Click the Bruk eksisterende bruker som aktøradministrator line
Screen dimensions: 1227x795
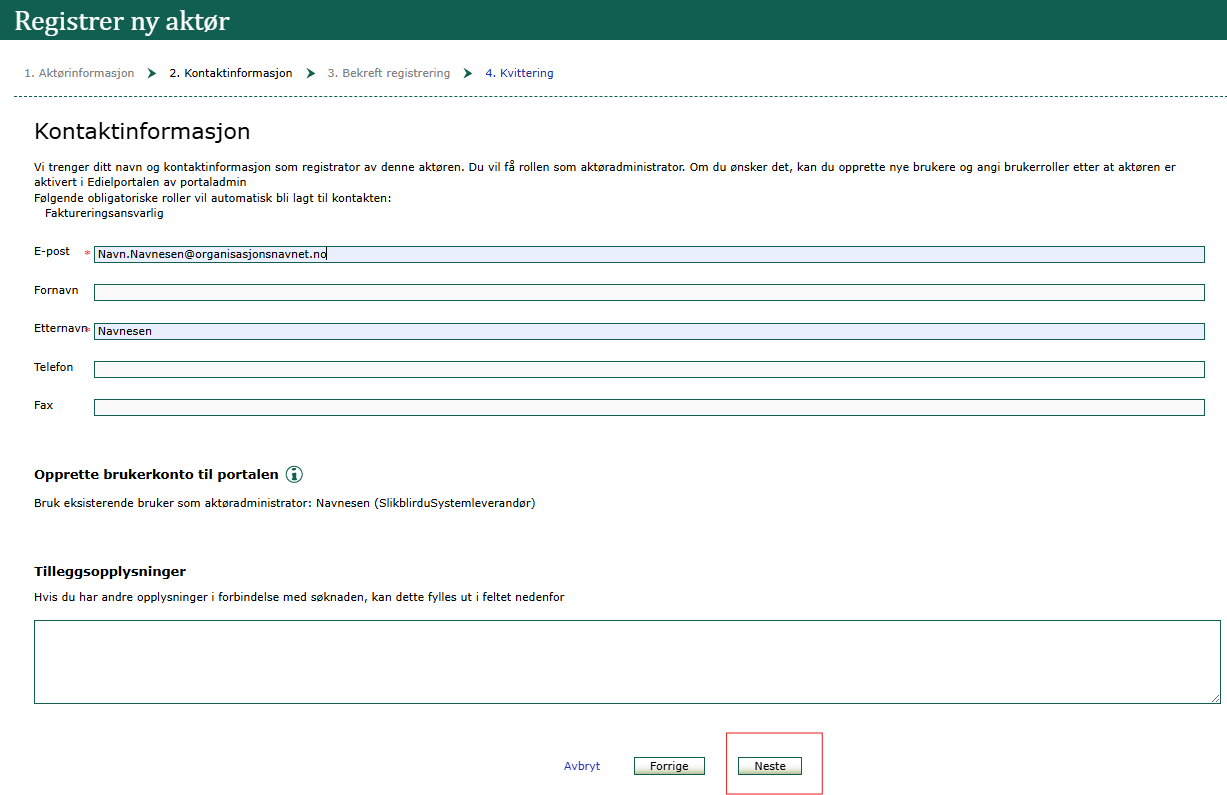click(x=284, y=503)
